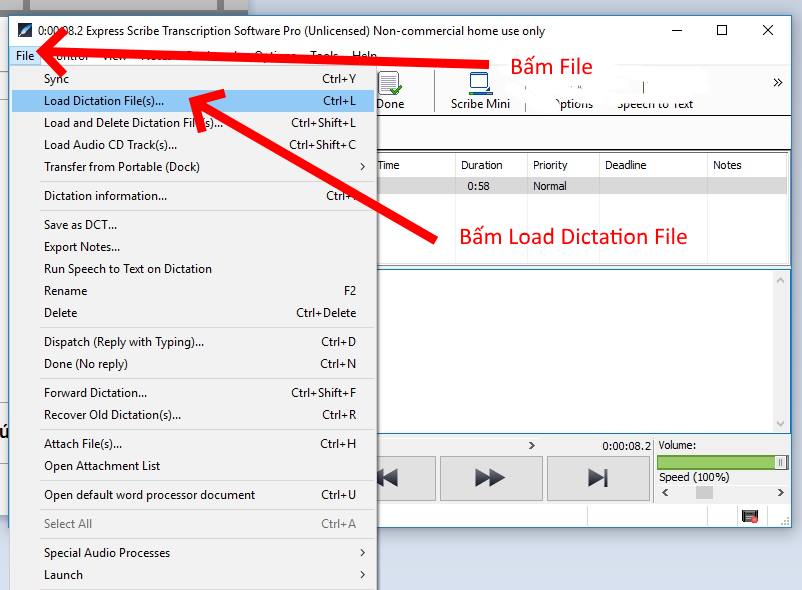Click the Done toolbar icon

[390, 83]
